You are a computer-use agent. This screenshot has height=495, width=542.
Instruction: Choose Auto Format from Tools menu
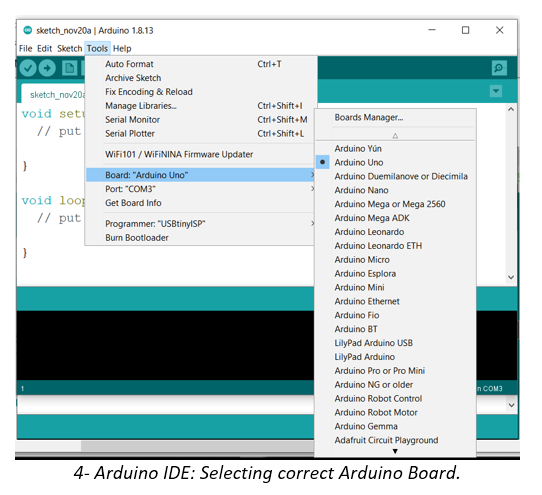coord(200,64)
